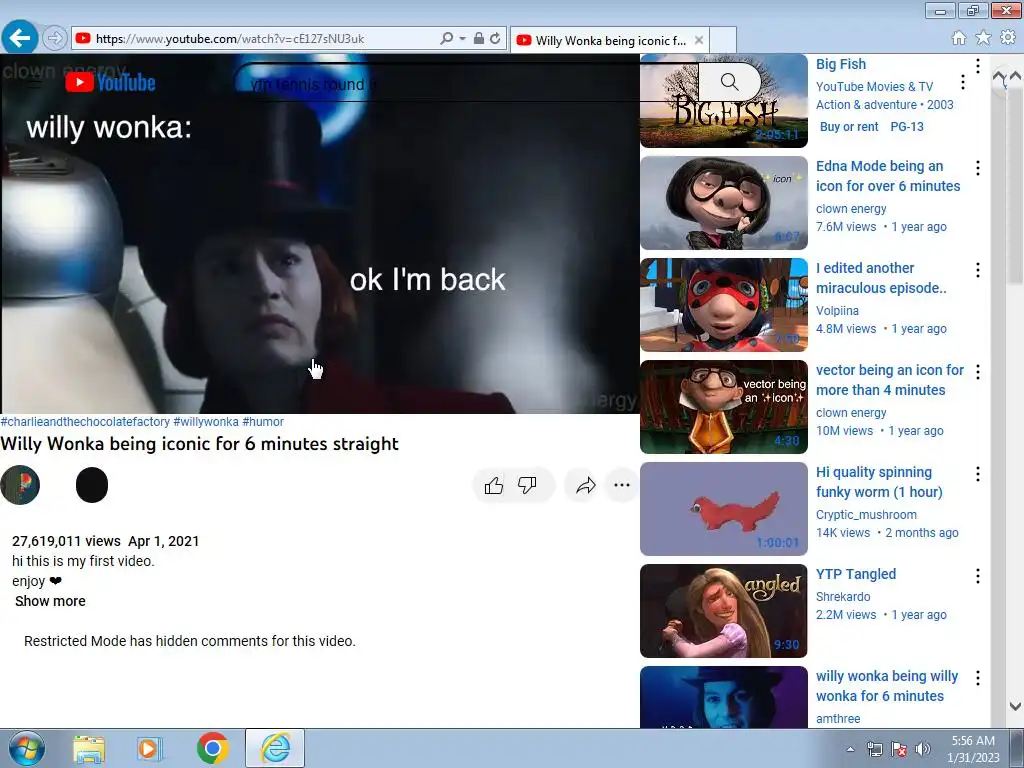Click Buy or rent badge for Big Fish

(849, 127)
